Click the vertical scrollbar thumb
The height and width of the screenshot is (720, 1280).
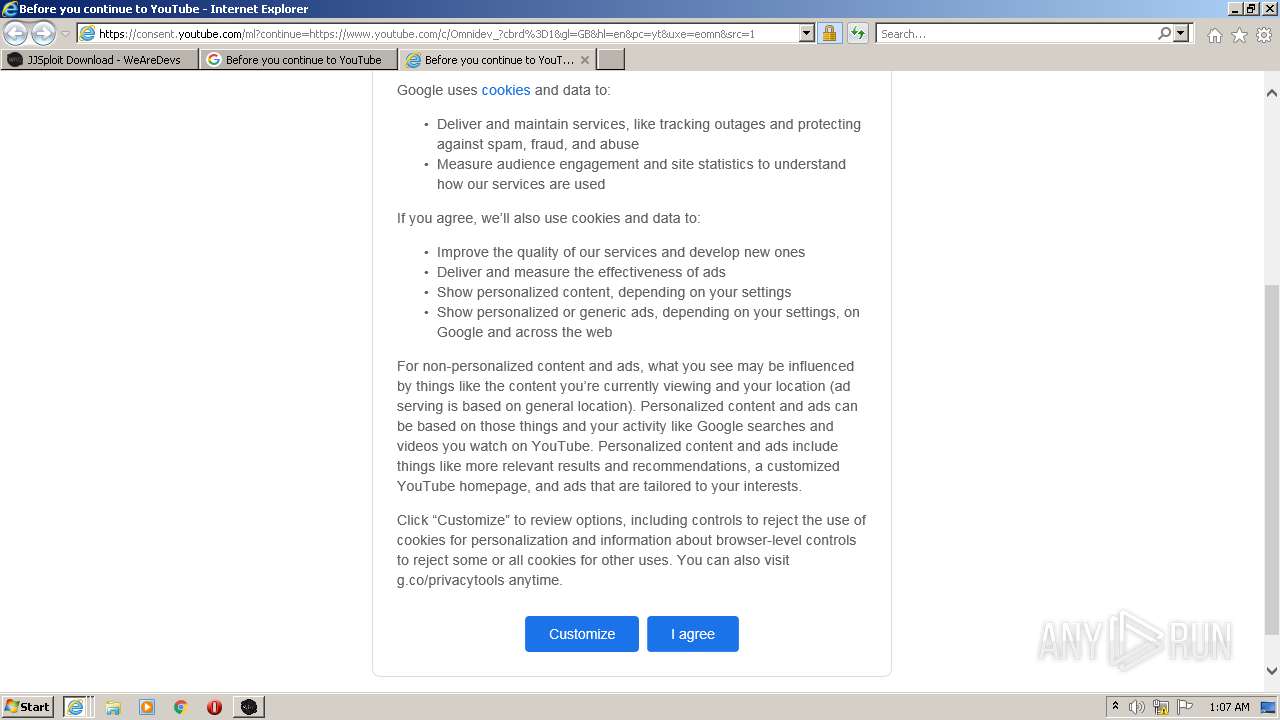[1272, 459]
